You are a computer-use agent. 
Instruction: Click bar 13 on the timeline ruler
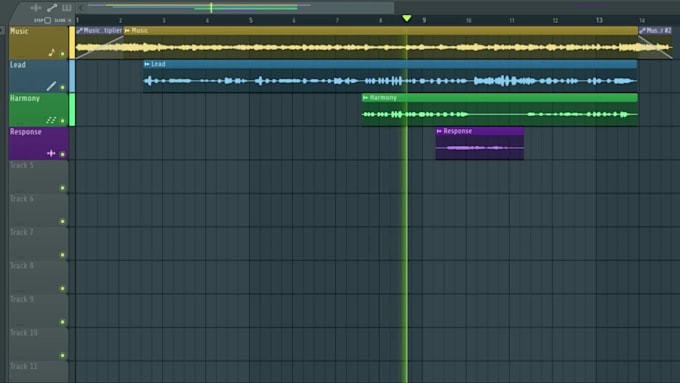(x=599, y=20)
